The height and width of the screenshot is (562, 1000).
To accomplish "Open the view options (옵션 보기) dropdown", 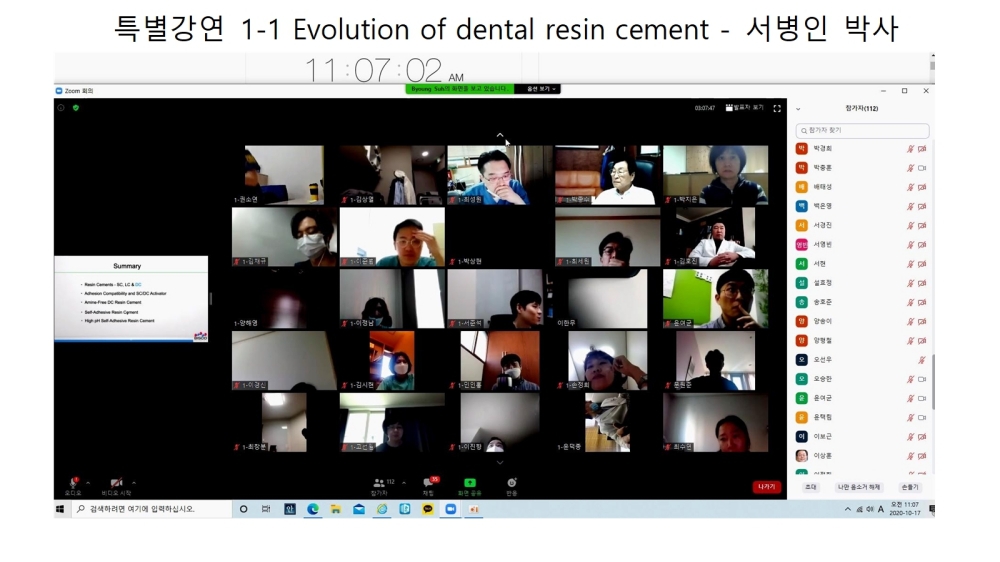I will [537, 89].
